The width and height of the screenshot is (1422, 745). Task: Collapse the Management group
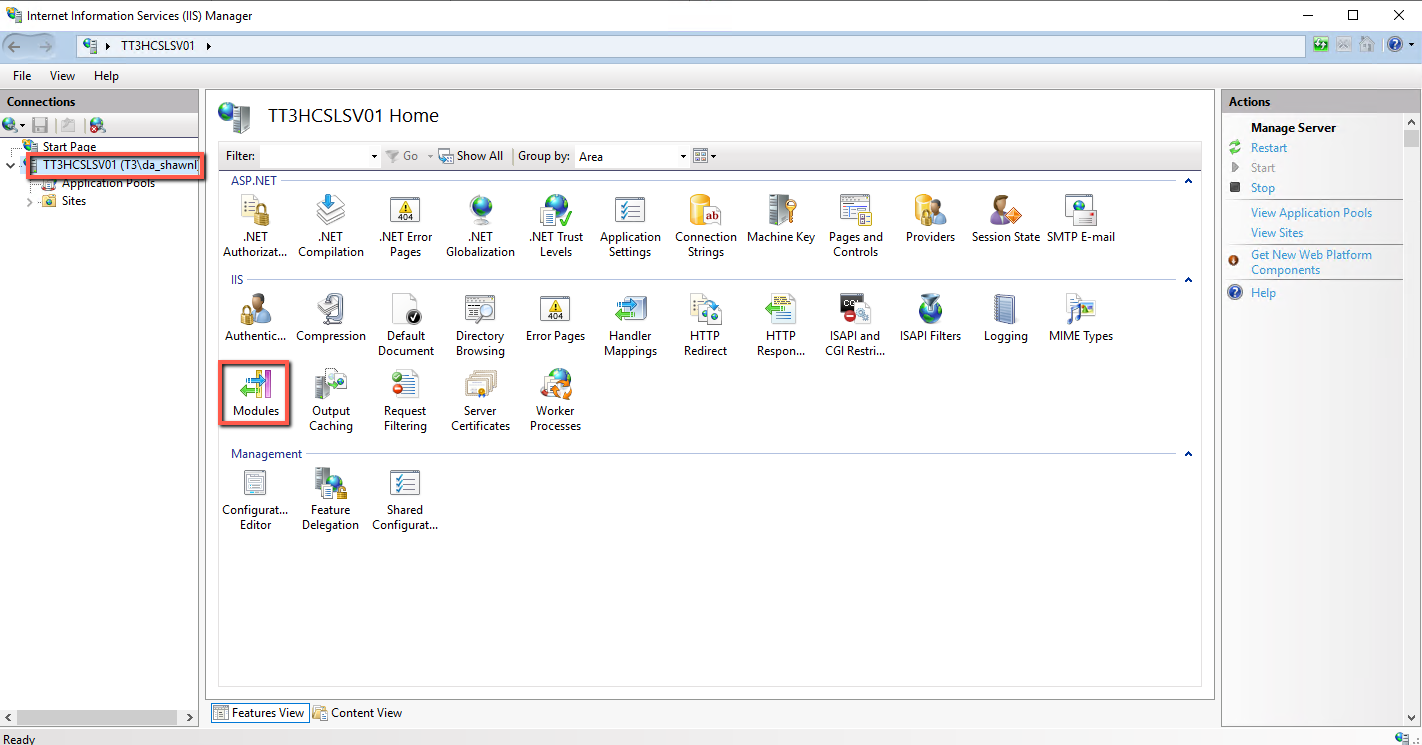coord(1188,454)
